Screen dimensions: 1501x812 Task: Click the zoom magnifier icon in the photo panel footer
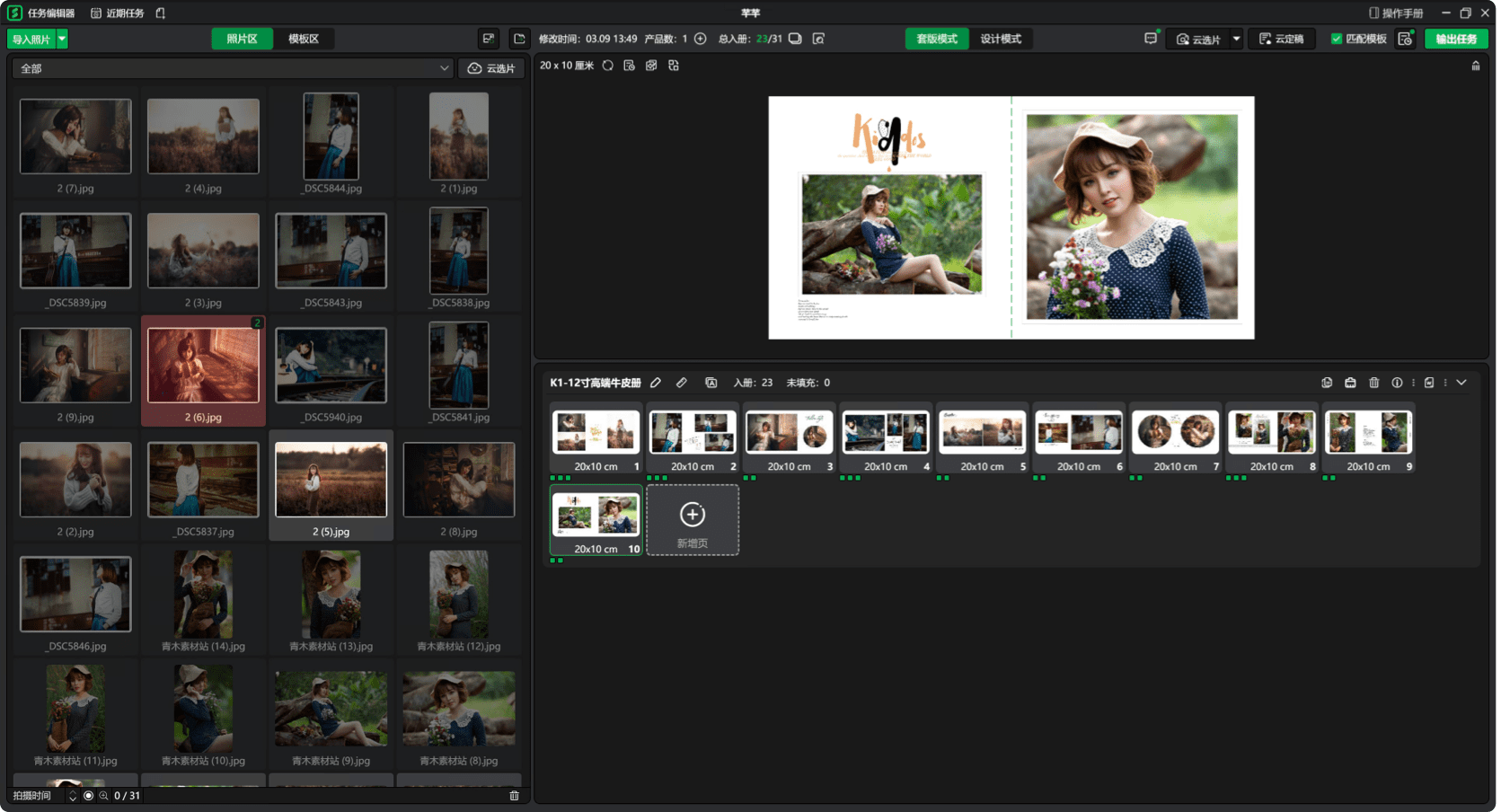[103, 796]
